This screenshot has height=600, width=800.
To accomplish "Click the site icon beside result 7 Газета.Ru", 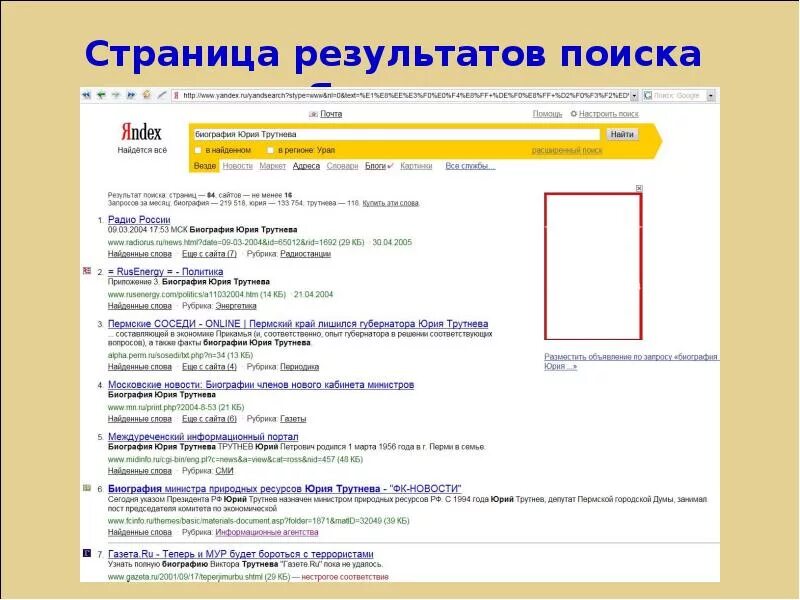I will coord(87,553).
